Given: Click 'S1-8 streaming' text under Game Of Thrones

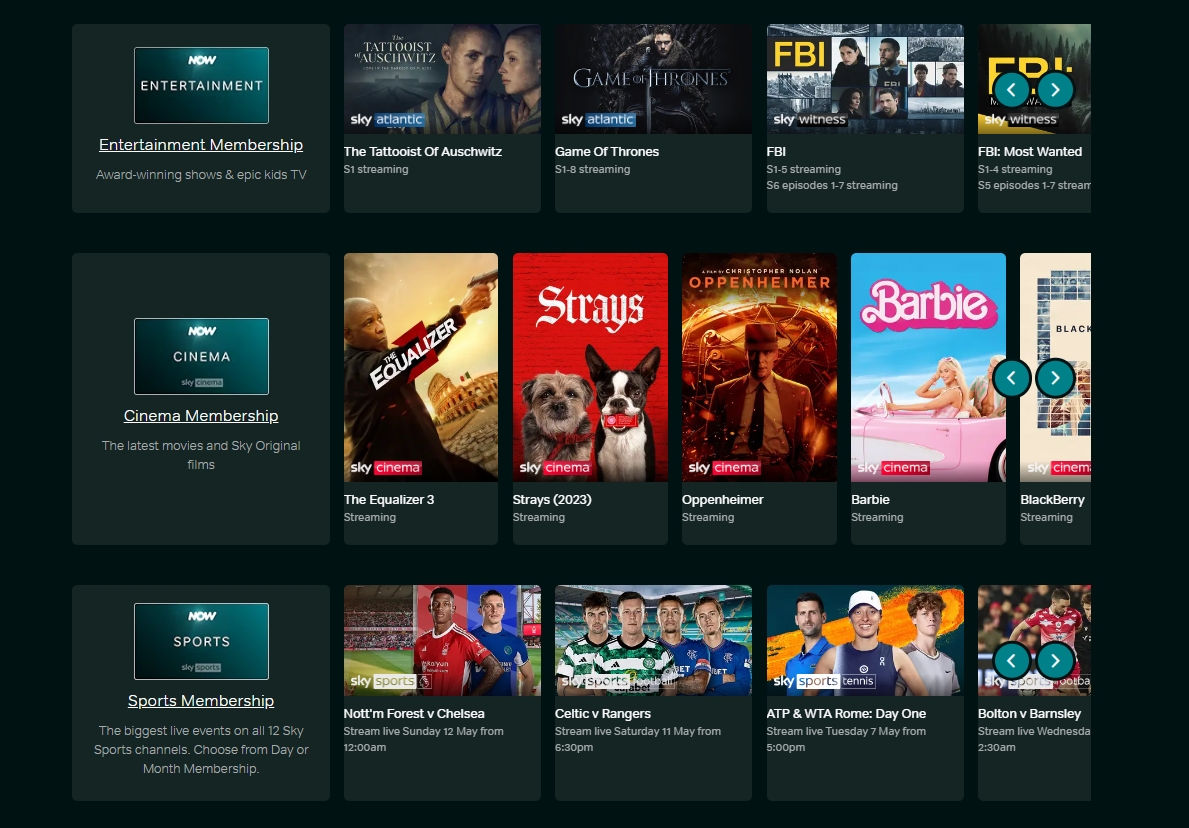Looking at the screenshot, I should pos(592,169).
